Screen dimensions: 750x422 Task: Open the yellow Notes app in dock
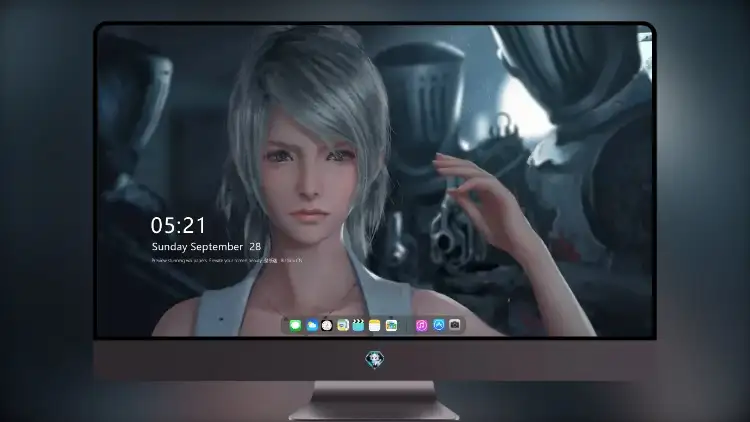375,326
